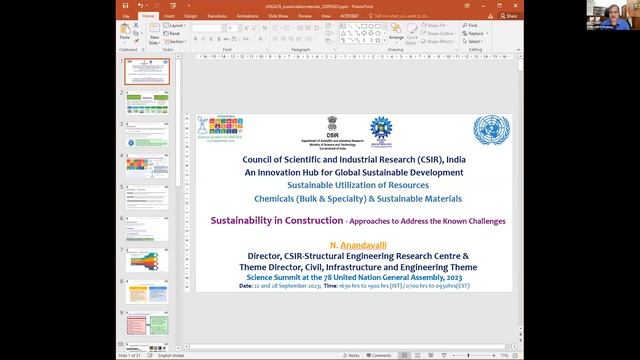Select slide 9 thumbnail
The image size is (640, 360).
pos(147,323)
